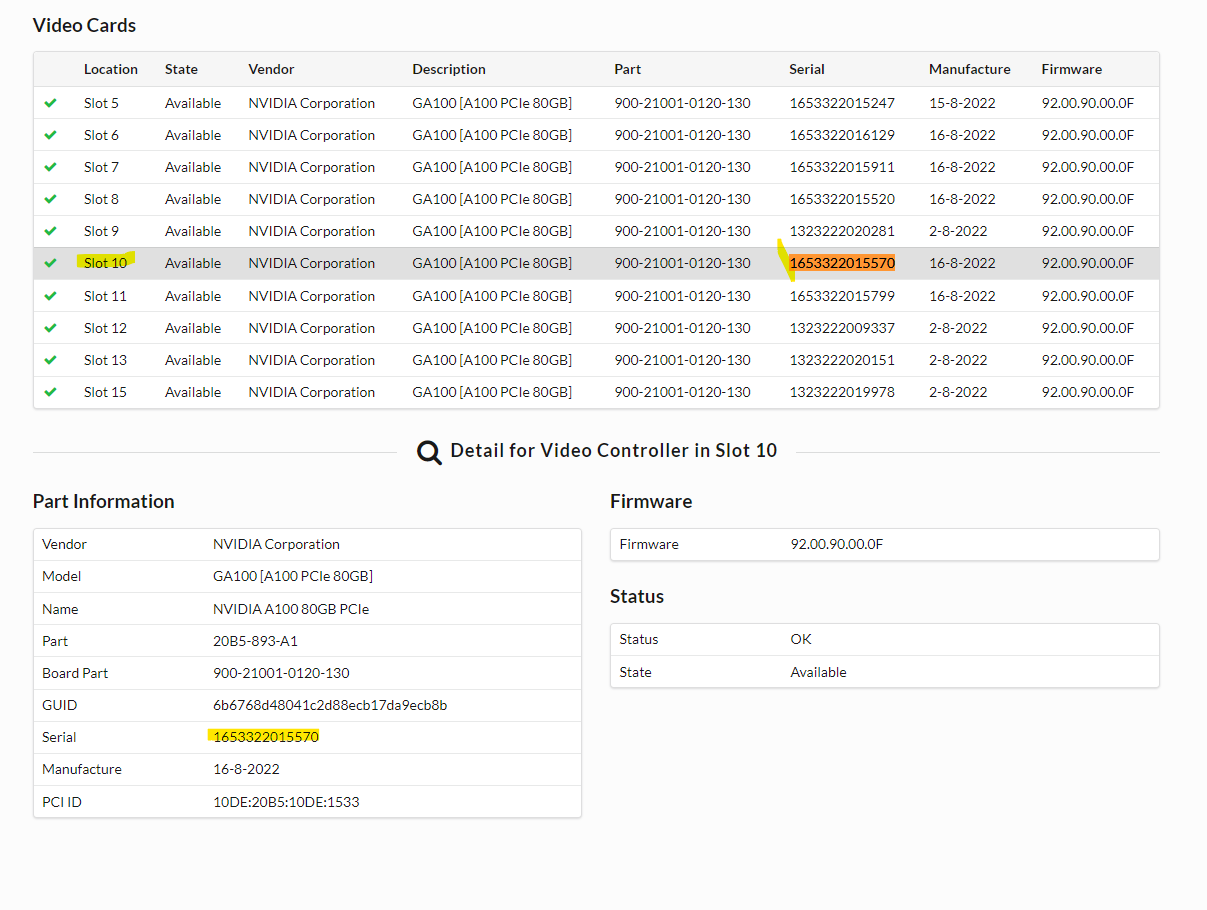1207x910 pixels.
Task: Click the green status check icon for Slot 15
Action: (x=51, y=391)
